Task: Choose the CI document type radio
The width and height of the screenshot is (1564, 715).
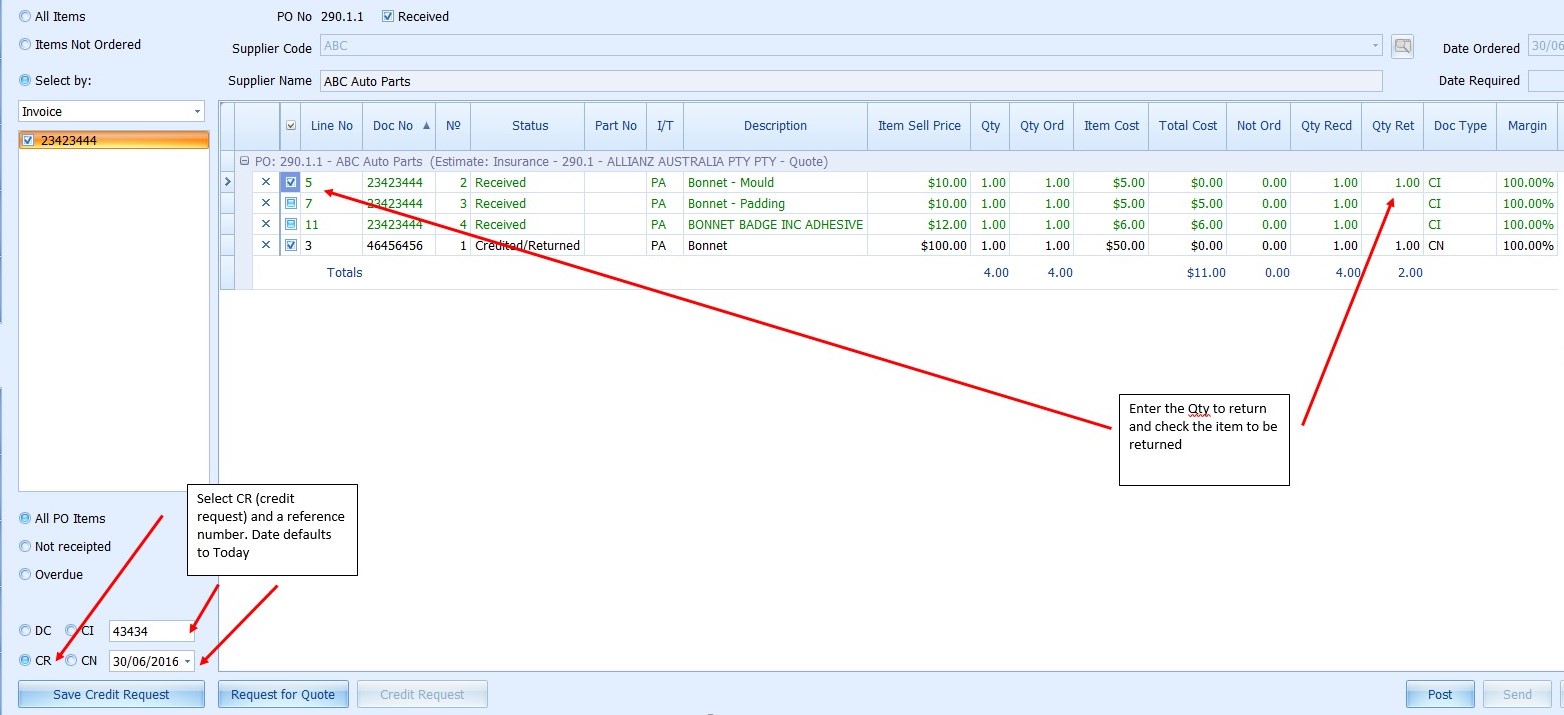Action: tap(71, 630)
